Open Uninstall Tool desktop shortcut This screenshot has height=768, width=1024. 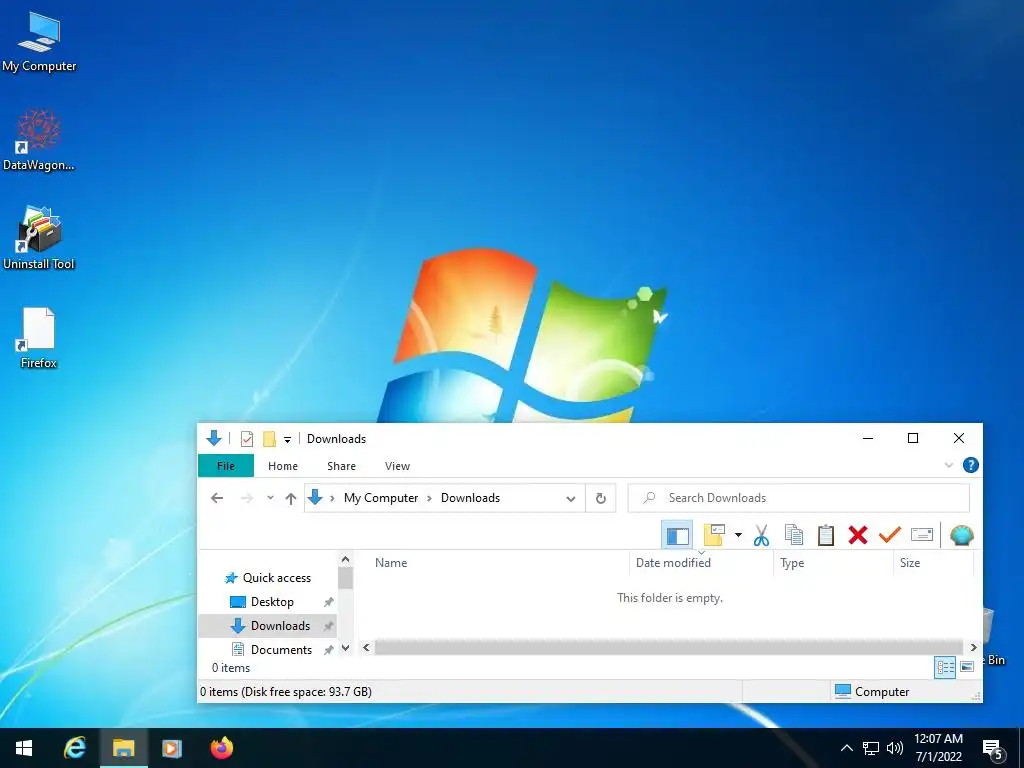click(x=39, y=238)
